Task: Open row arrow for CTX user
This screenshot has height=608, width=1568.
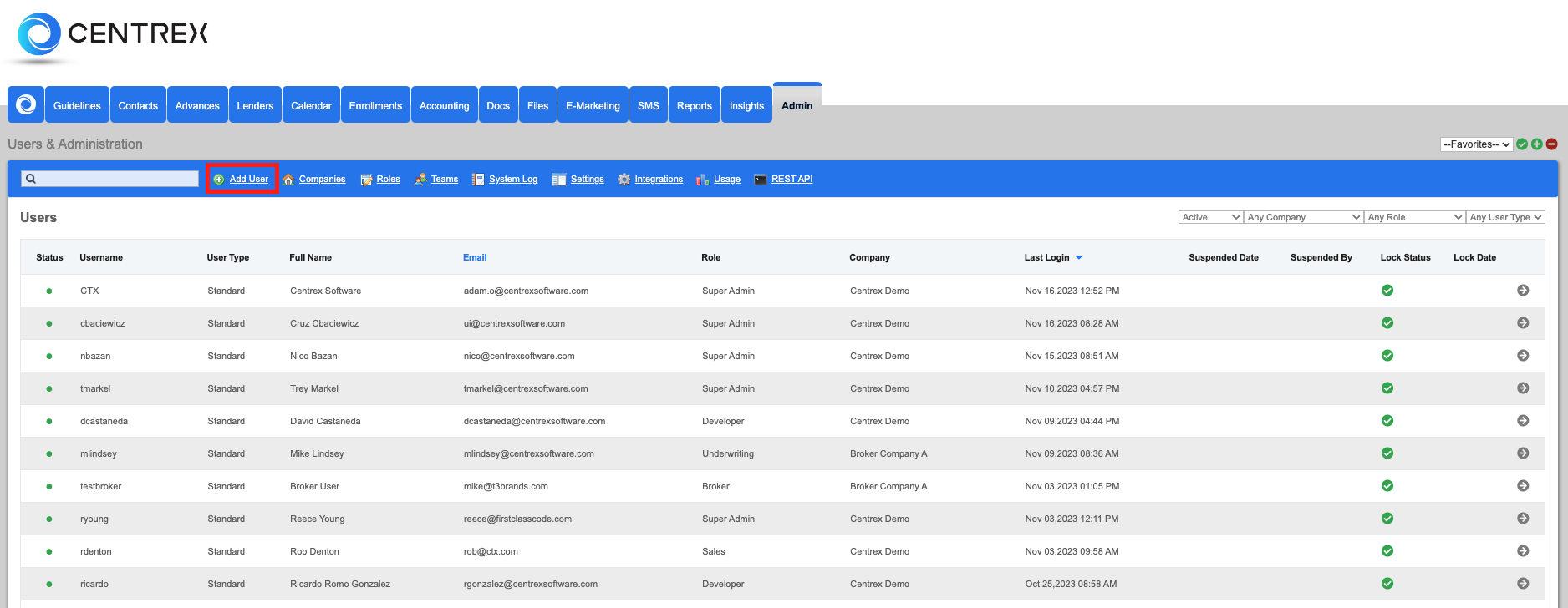Action: (1523, 291)
